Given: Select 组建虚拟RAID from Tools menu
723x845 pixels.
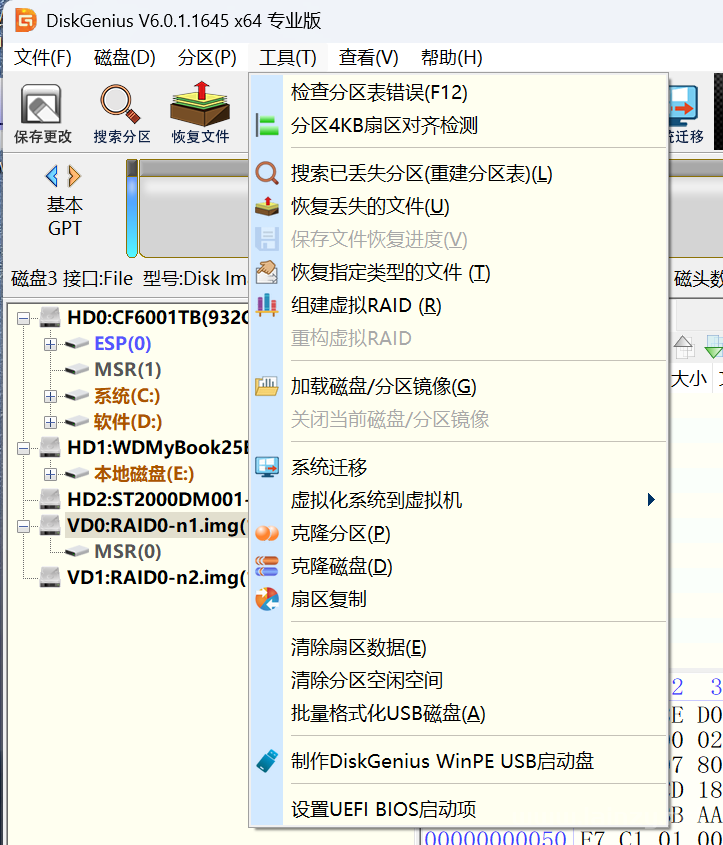Looking at the screenshot, I should click(366, 306).
